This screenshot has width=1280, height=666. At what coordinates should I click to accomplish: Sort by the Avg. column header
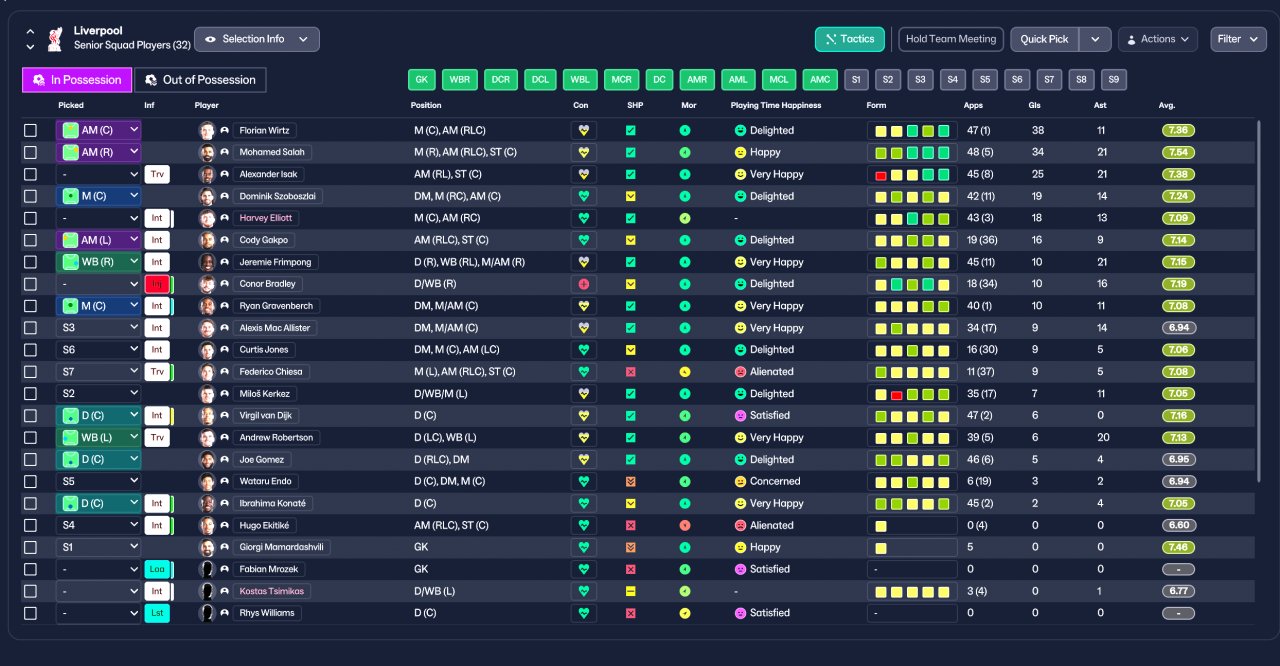[x=1167, y=105]
